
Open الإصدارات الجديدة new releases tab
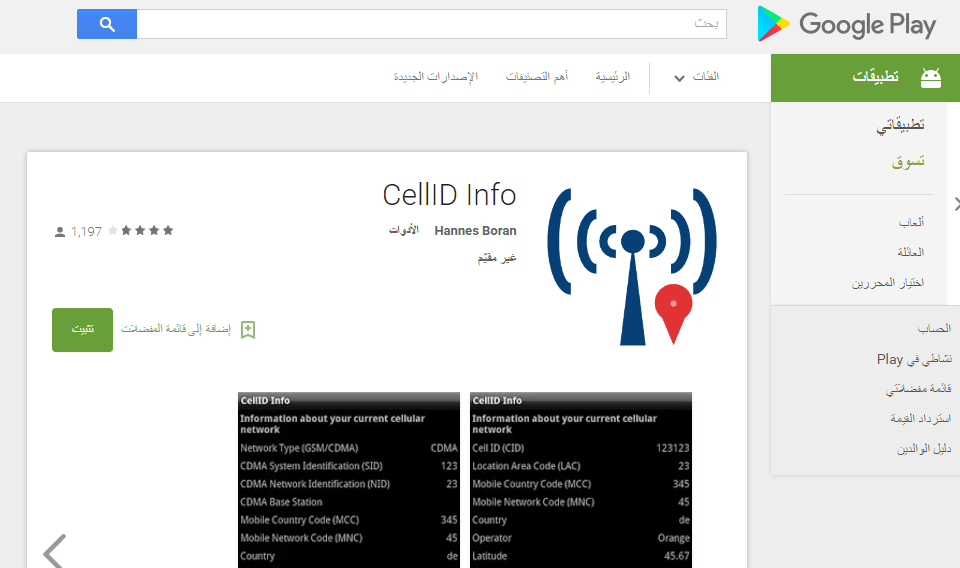tap(435, 77)
